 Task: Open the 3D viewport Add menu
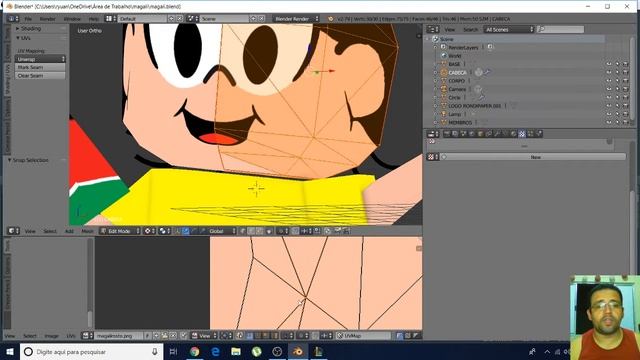point(69,231)
